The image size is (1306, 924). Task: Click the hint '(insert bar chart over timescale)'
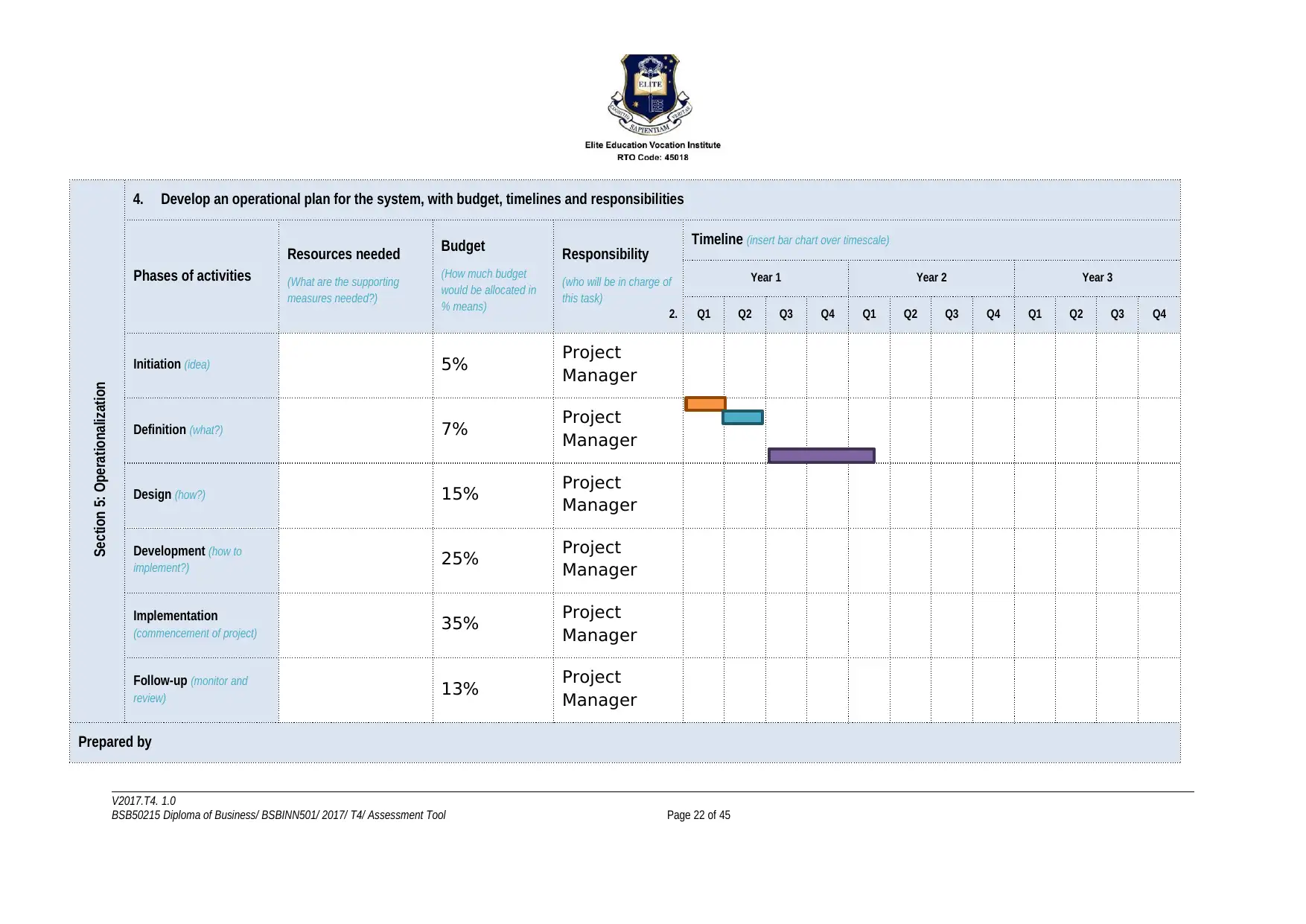pos(818,240)
